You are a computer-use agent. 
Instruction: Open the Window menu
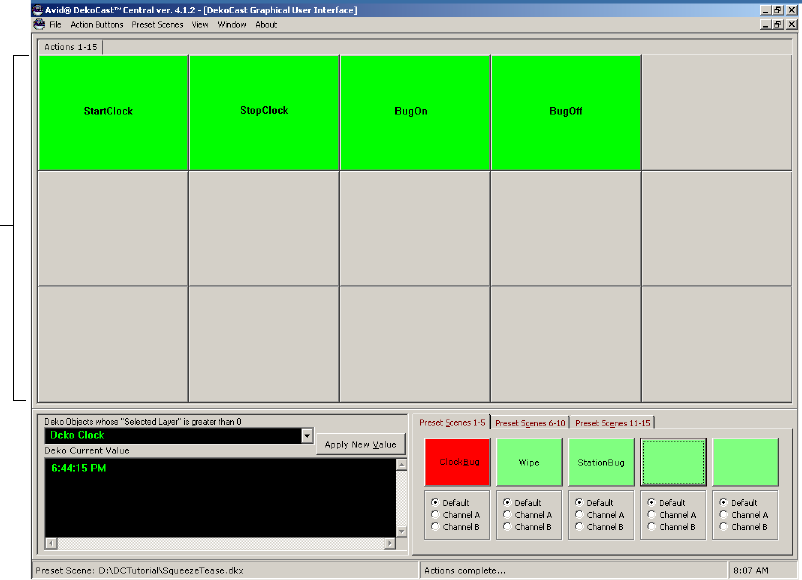232,25
